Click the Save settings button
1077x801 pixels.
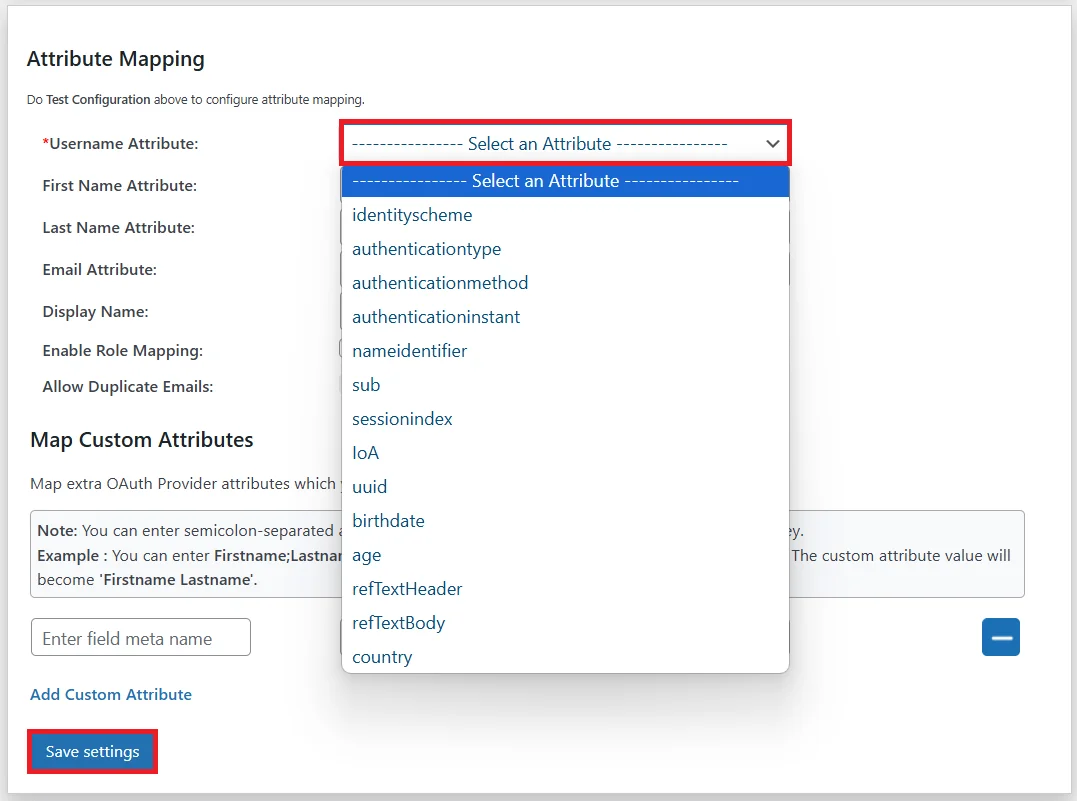pyautogui.click(x=92, y=752)
